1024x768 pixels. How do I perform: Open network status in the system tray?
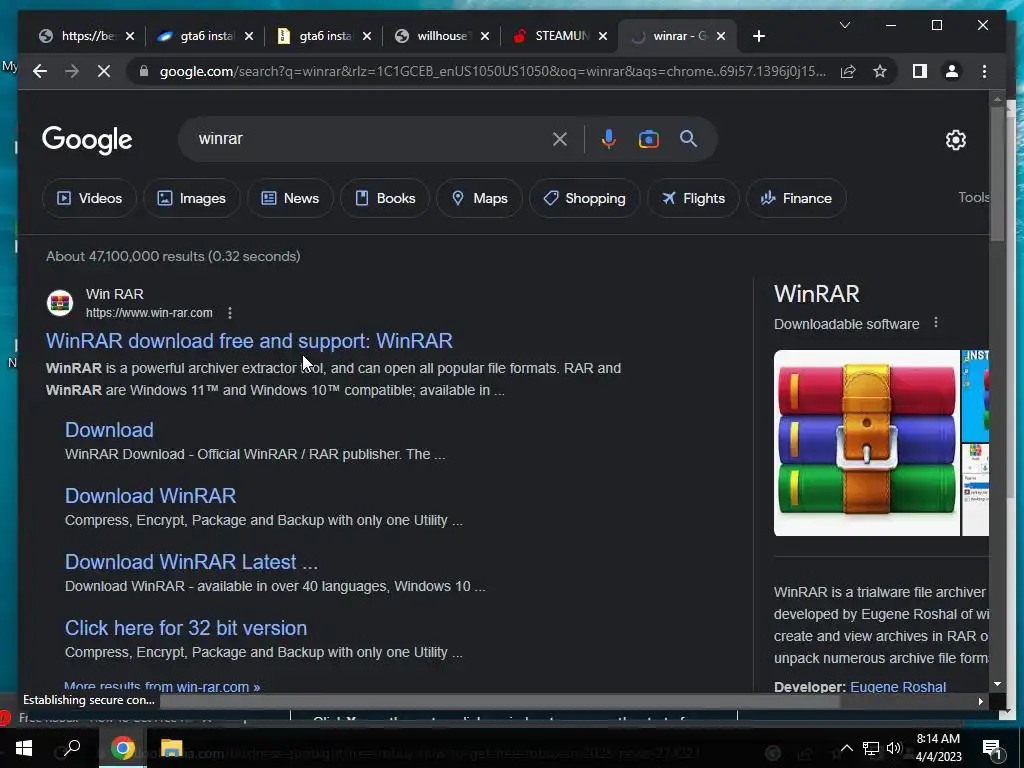click(x=871, y=748)
